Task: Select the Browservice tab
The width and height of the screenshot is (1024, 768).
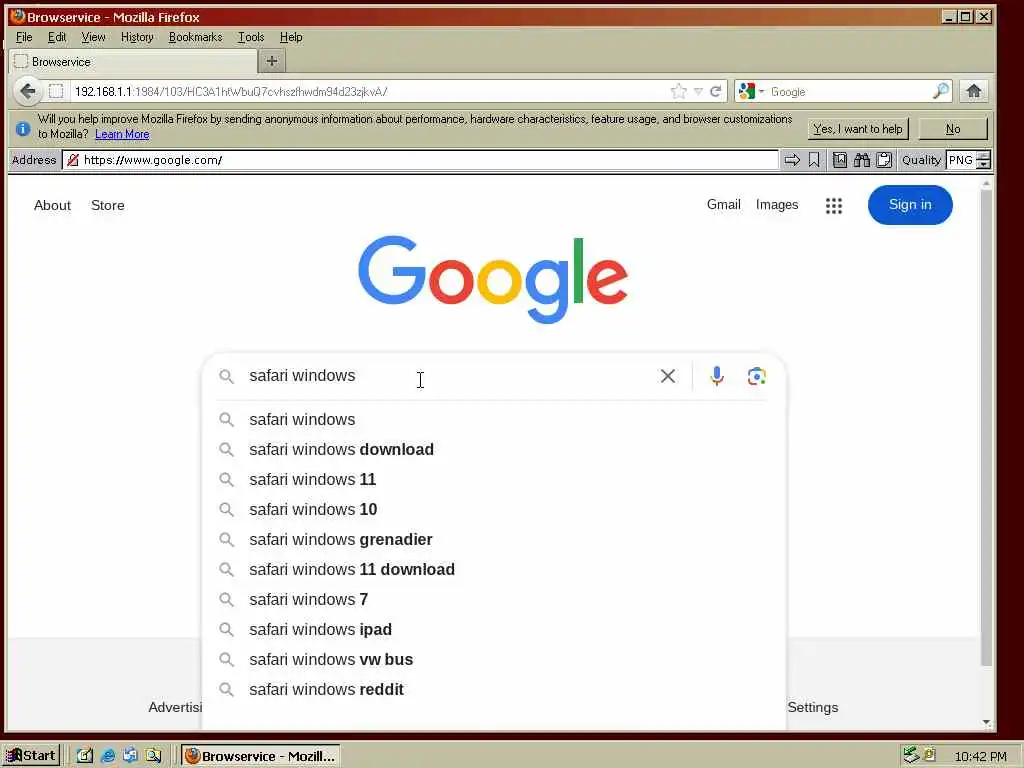Action: [133, 61]
